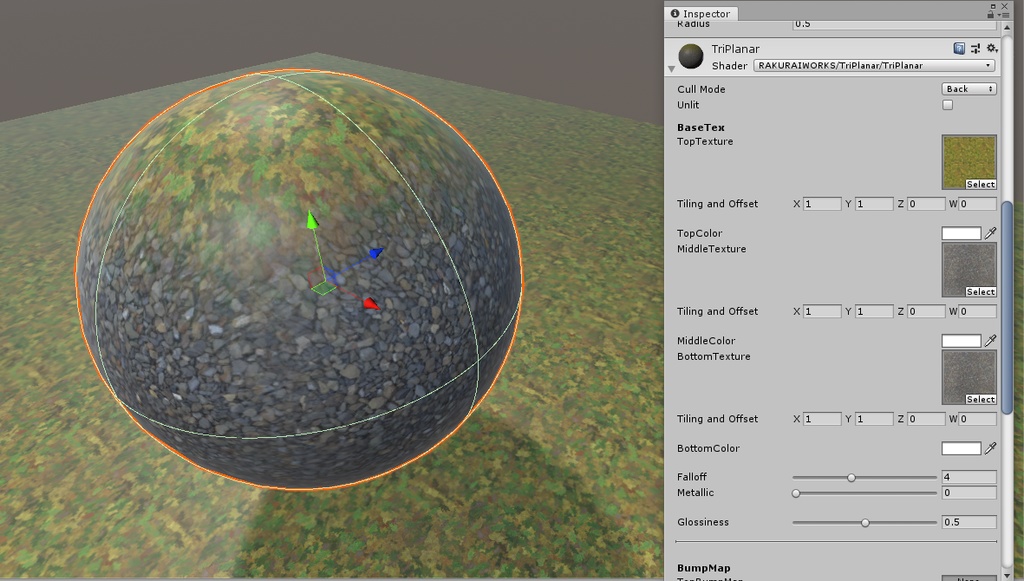This screenshot has width=1024, height=581.
Task: Toggle the Inspector lock icon
Action: click(991, 14)
